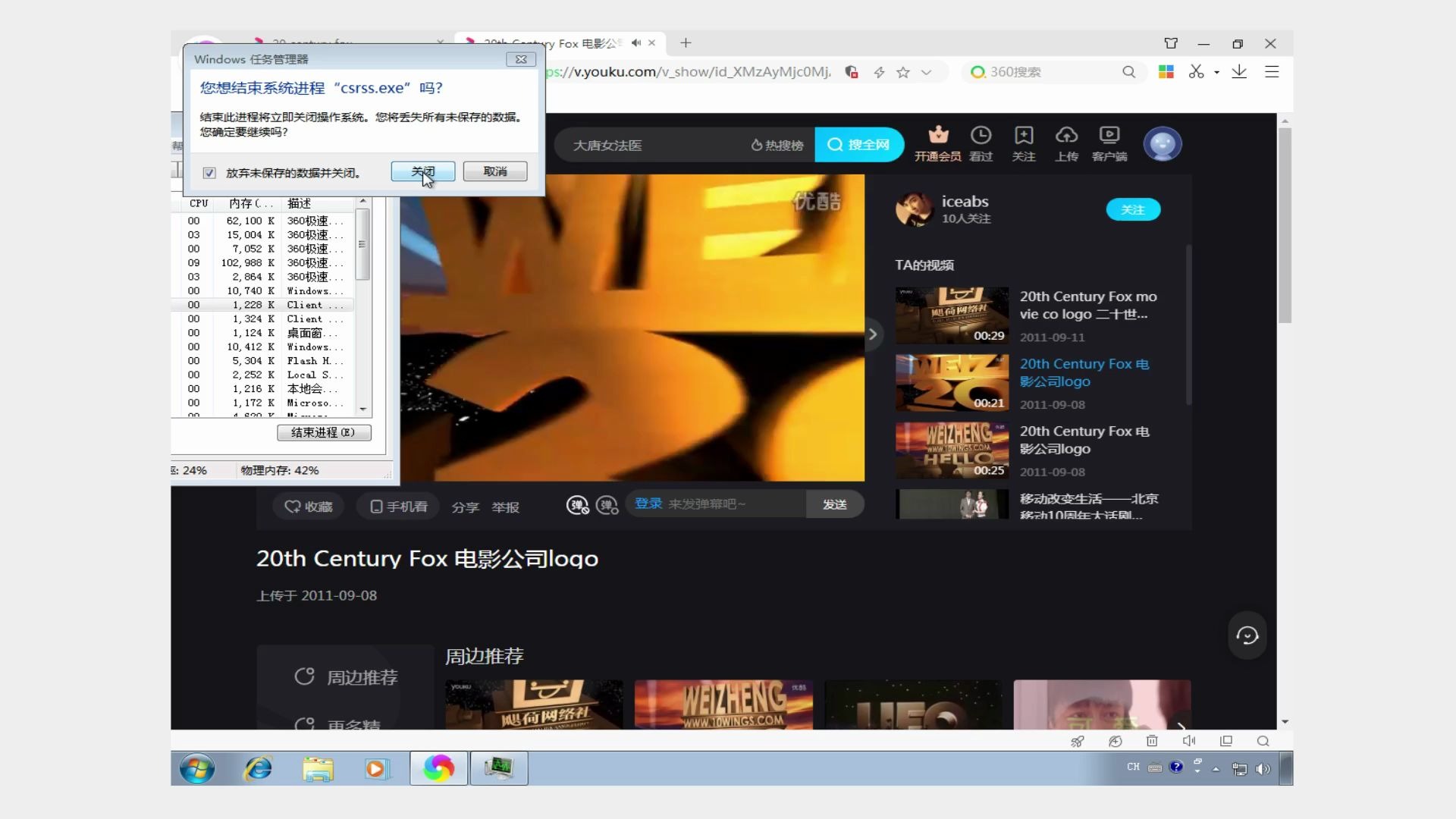The image size is (1456, 819).
Task: Click the second danmaku toggle icon
Action: pyautogui.click(x=607, y=505)
